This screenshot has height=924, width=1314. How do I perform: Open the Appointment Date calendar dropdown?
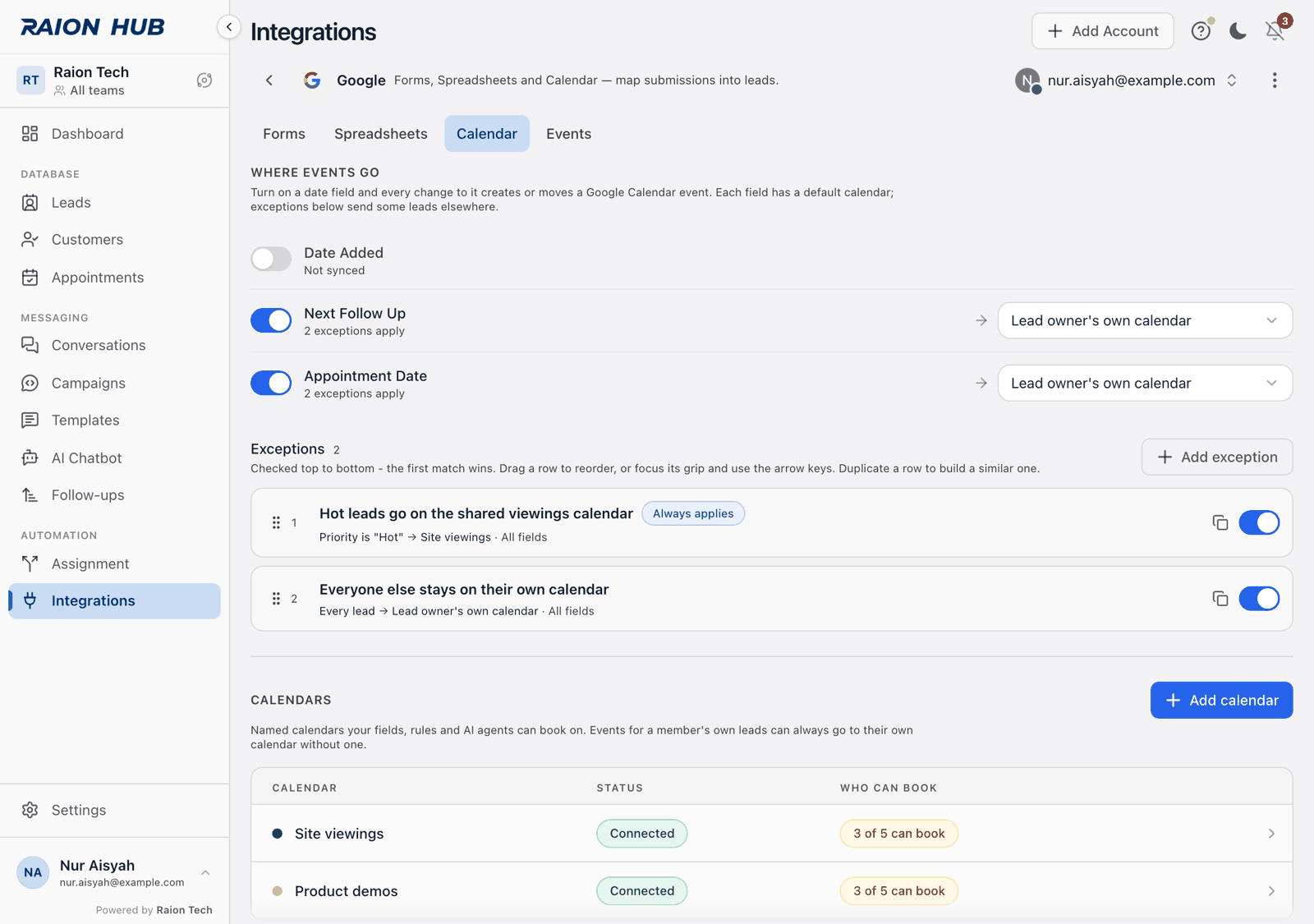(x=1145, y=383)
